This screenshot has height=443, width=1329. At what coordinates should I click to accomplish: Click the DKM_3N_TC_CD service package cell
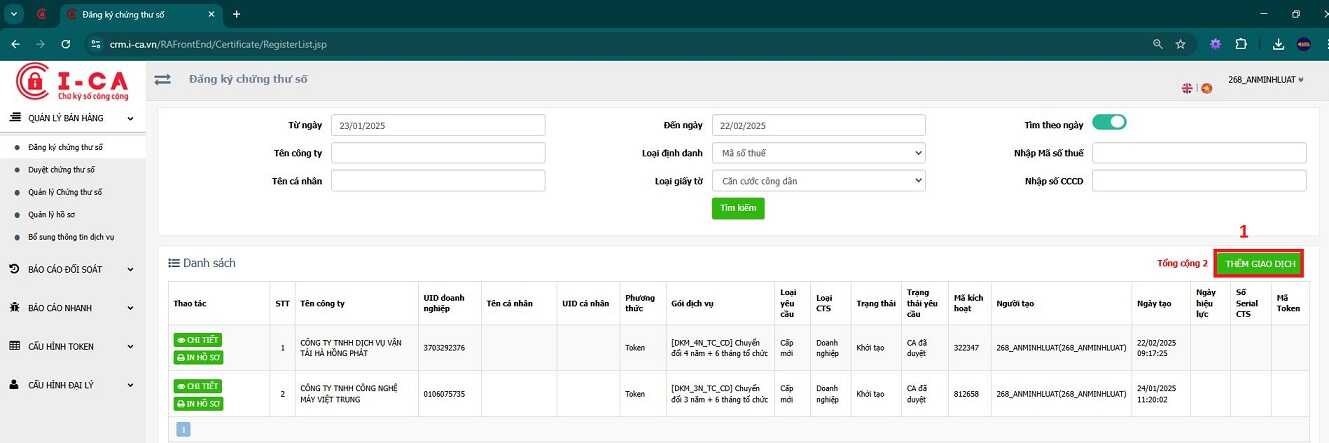[719, 394]
